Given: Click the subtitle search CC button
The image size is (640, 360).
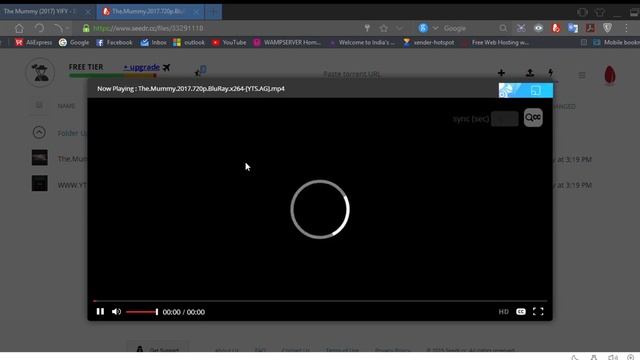Looking at the screenshot, I should 533,118.
